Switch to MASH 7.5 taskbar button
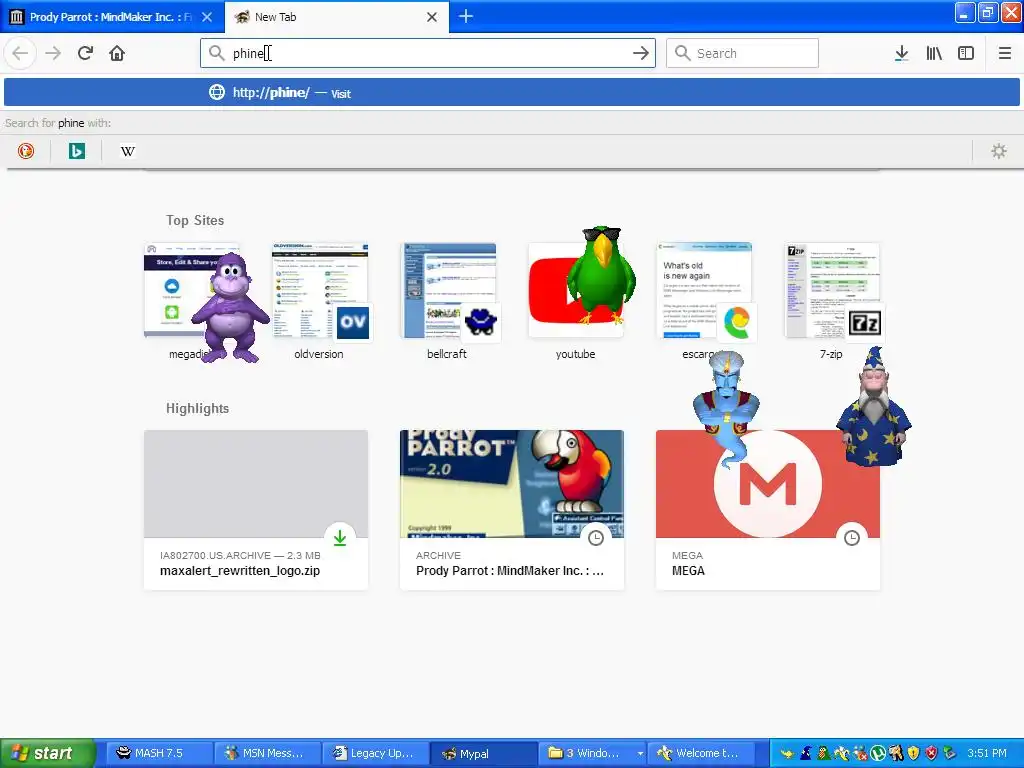 (x=159, y=753)
